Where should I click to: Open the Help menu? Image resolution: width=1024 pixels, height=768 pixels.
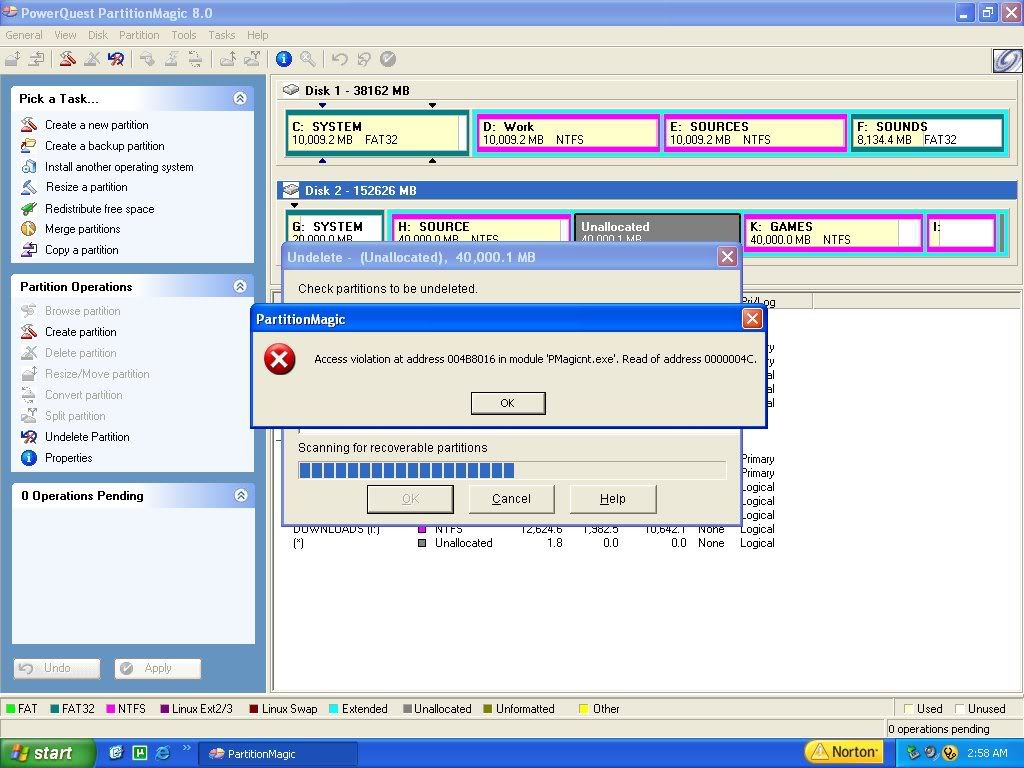click(257, 35)
